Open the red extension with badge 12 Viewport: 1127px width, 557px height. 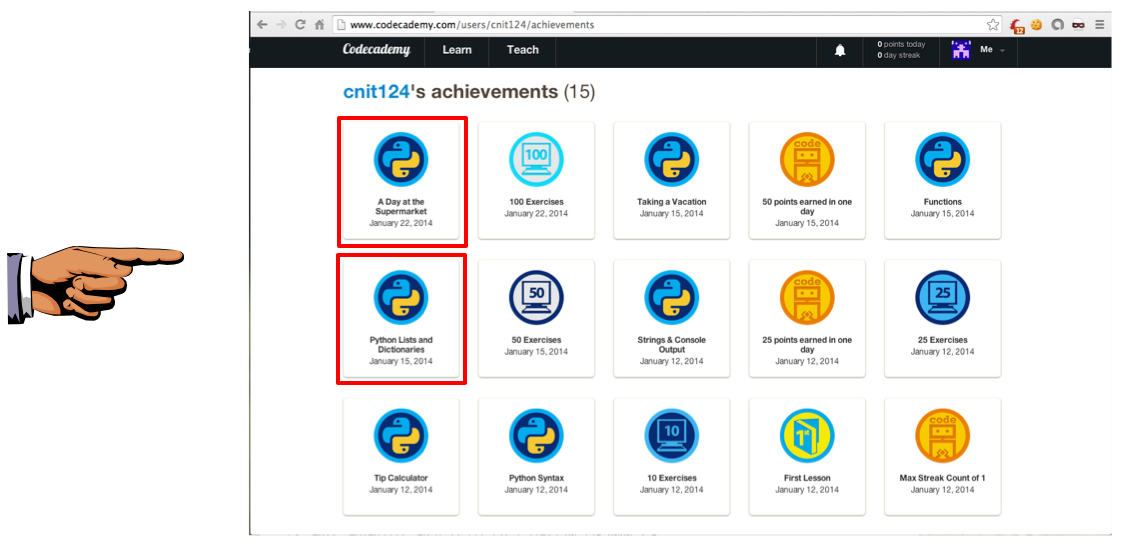1016,25
